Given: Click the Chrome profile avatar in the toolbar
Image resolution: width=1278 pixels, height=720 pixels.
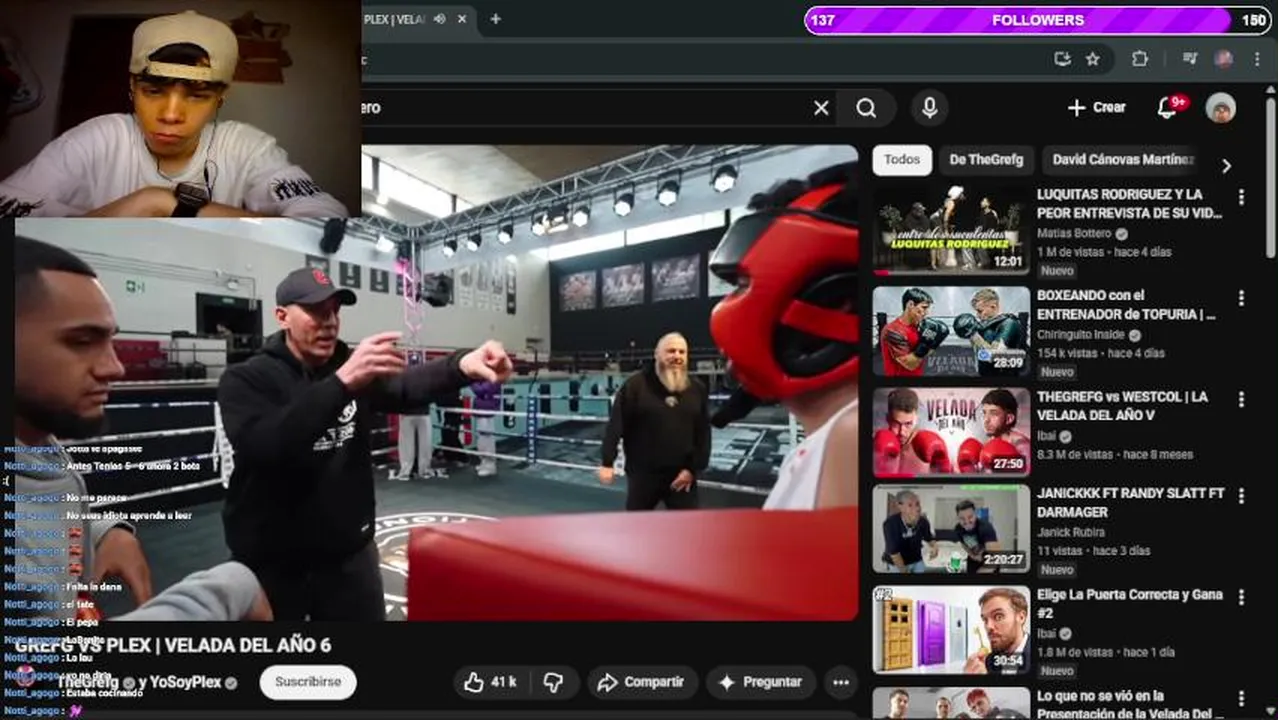Looking at the screenshot, I should 1223,59.
